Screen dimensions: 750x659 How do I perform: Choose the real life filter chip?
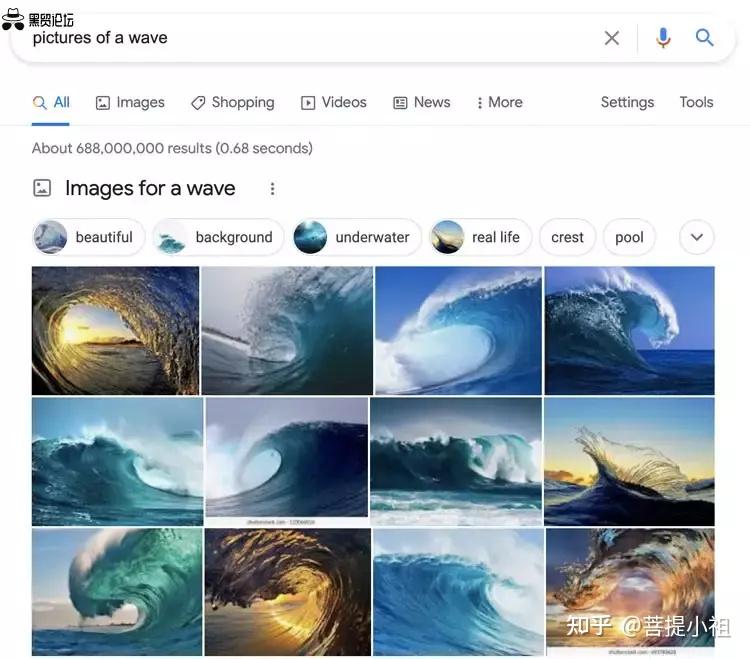tap(481, 237)
